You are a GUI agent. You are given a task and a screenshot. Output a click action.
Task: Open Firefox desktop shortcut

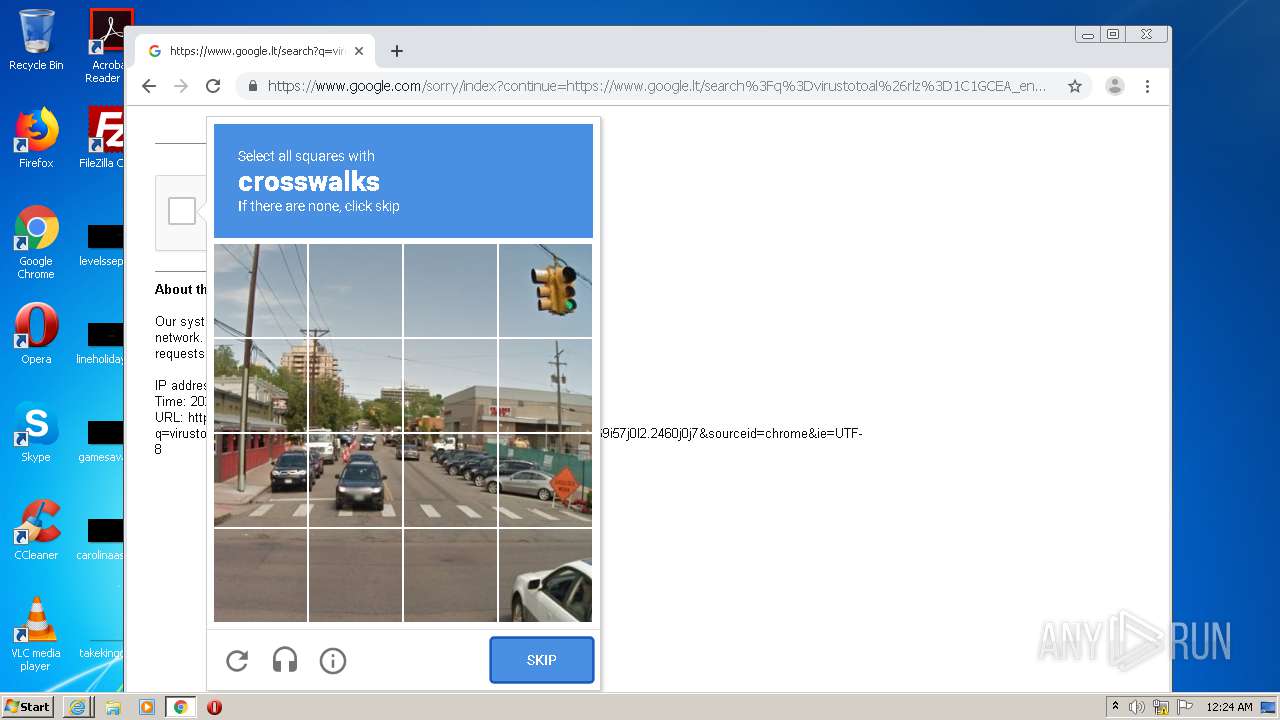[x=36, y=138]
